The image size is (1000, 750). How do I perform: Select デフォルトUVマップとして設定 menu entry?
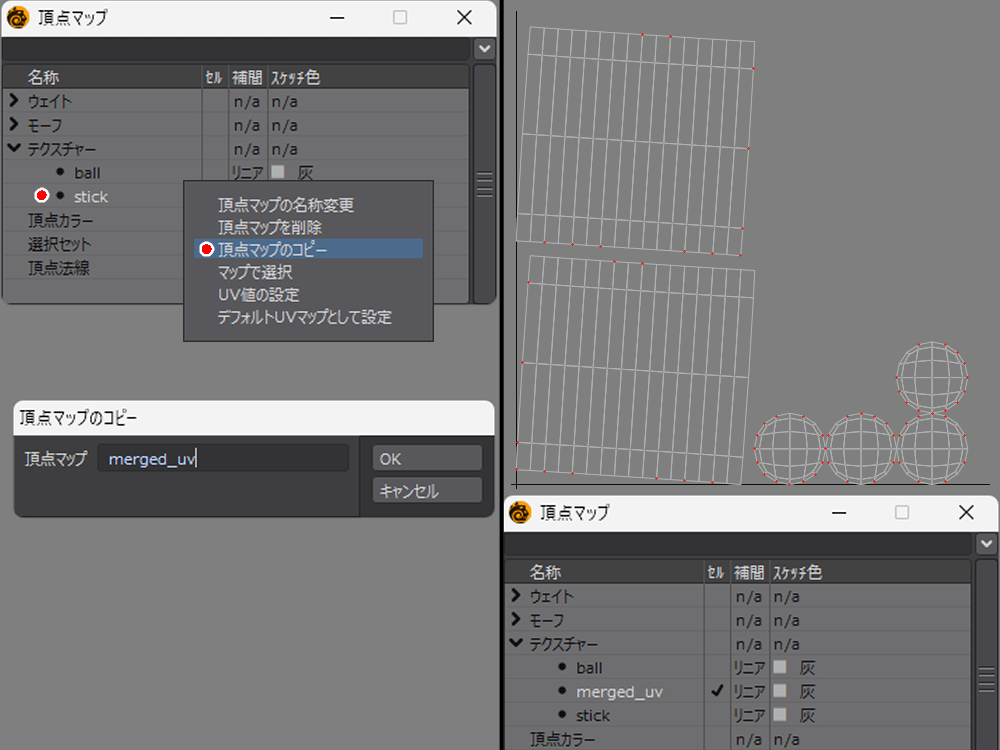[x=304, y=317]
